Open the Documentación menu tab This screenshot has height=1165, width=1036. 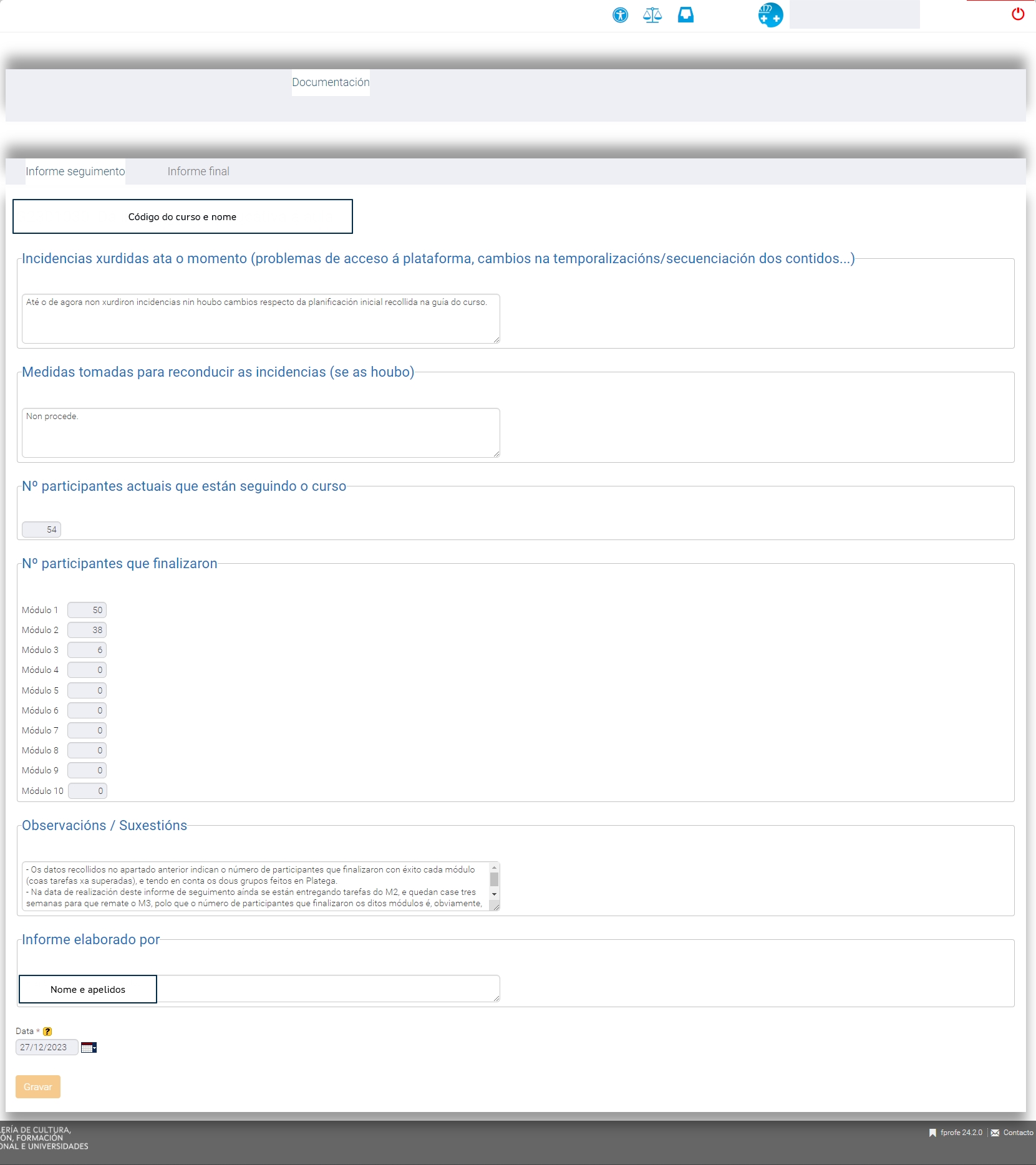coord(331,82)
